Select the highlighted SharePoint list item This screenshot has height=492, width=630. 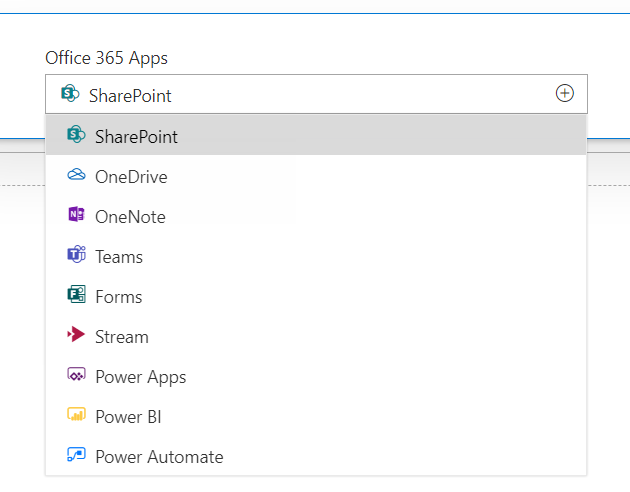[x=316, y=135]
